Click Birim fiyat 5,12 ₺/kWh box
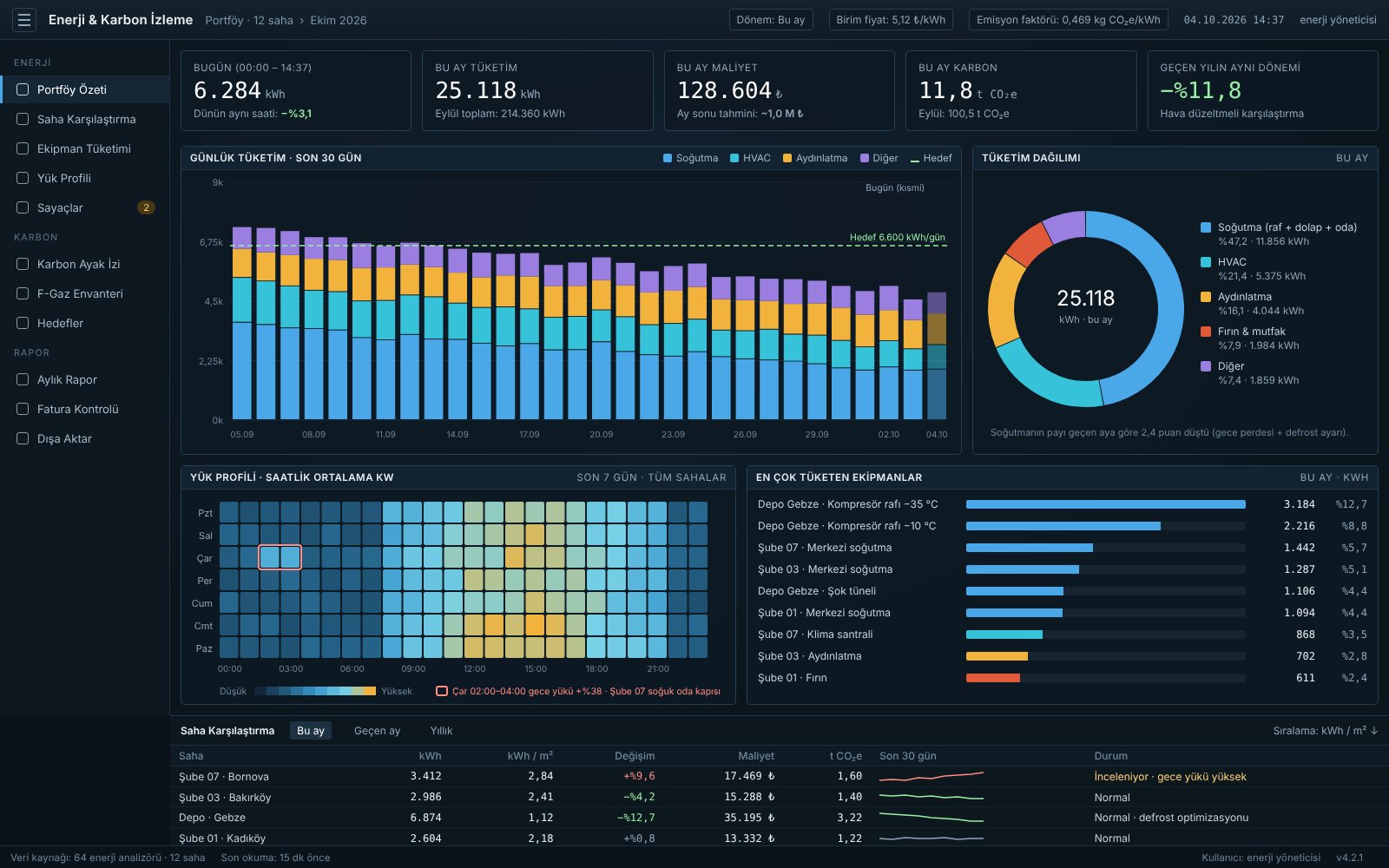Image resolution: width=1389 pixels, height=868 pixels. coord(891,20)
